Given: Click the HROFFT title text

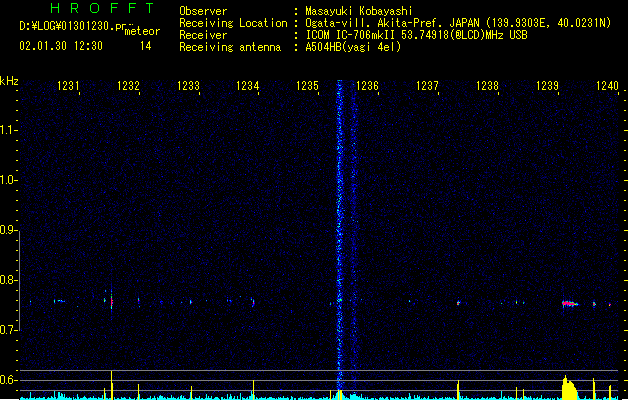Looking at the screenshot, I should tap(102, 8).
